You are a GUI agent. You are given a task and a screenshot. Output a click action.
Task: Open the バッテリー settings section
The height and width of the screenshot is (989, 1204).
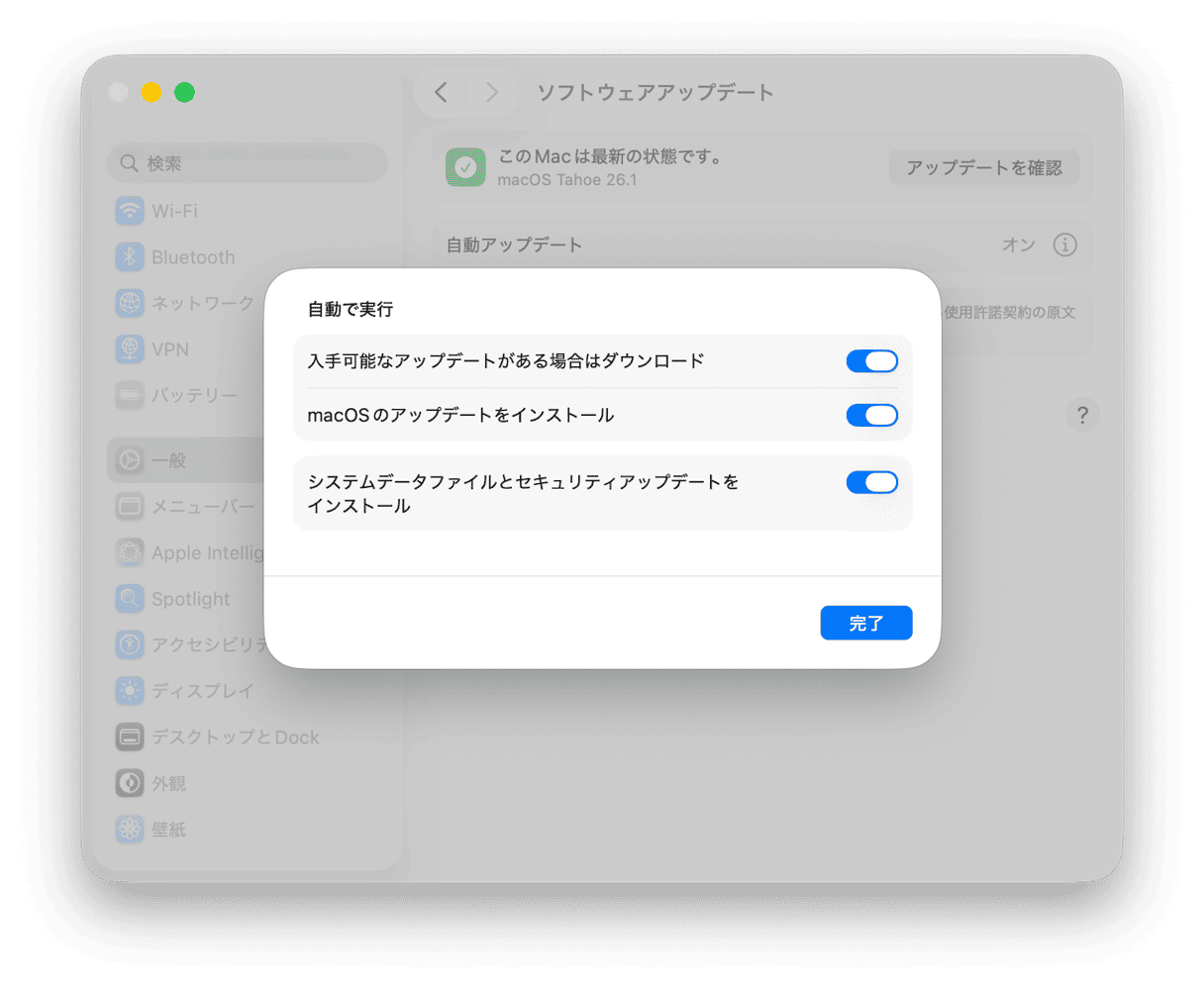[x=193, y=395]
